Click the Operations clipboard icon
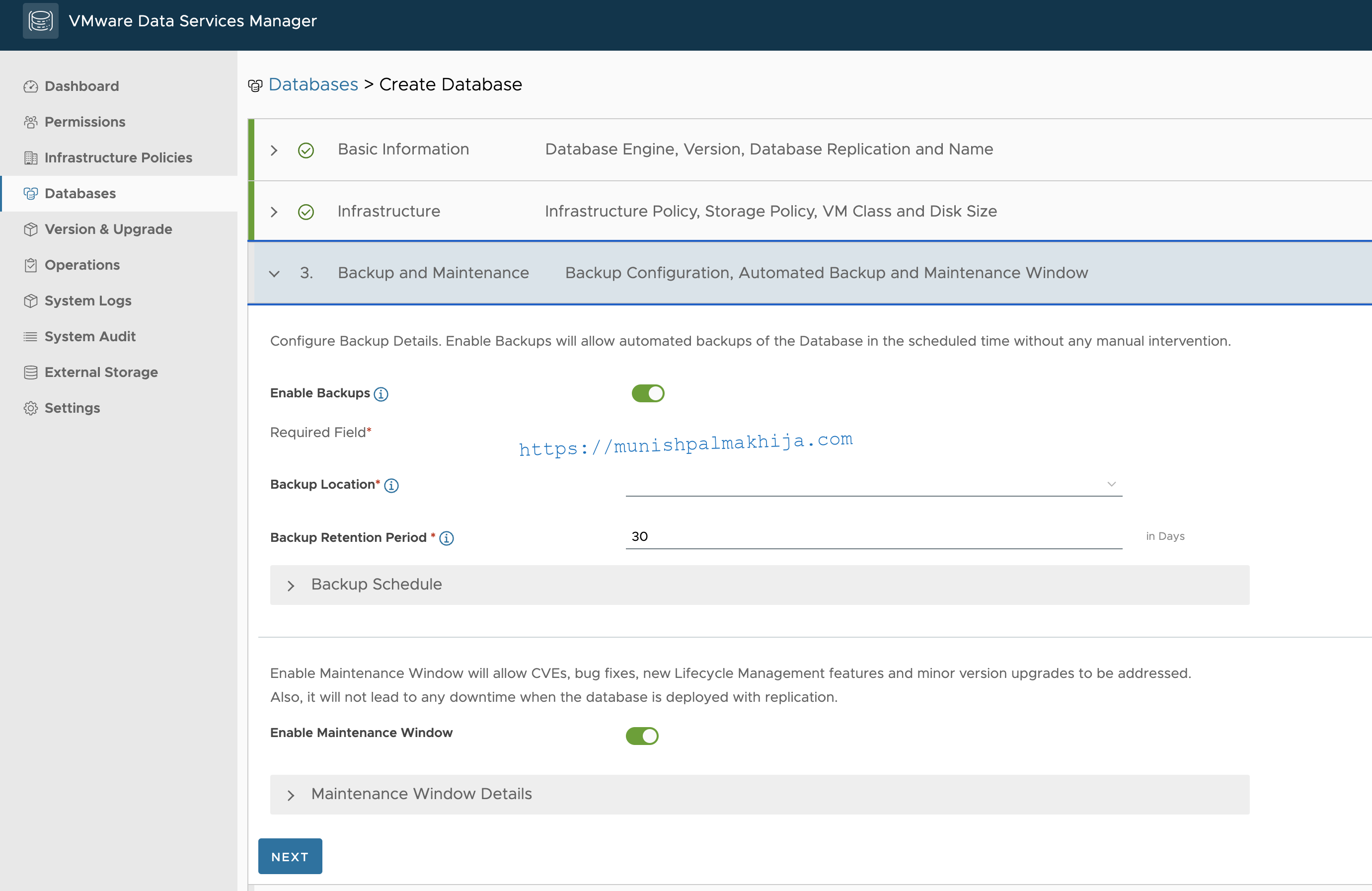 [x=31, y=265]
